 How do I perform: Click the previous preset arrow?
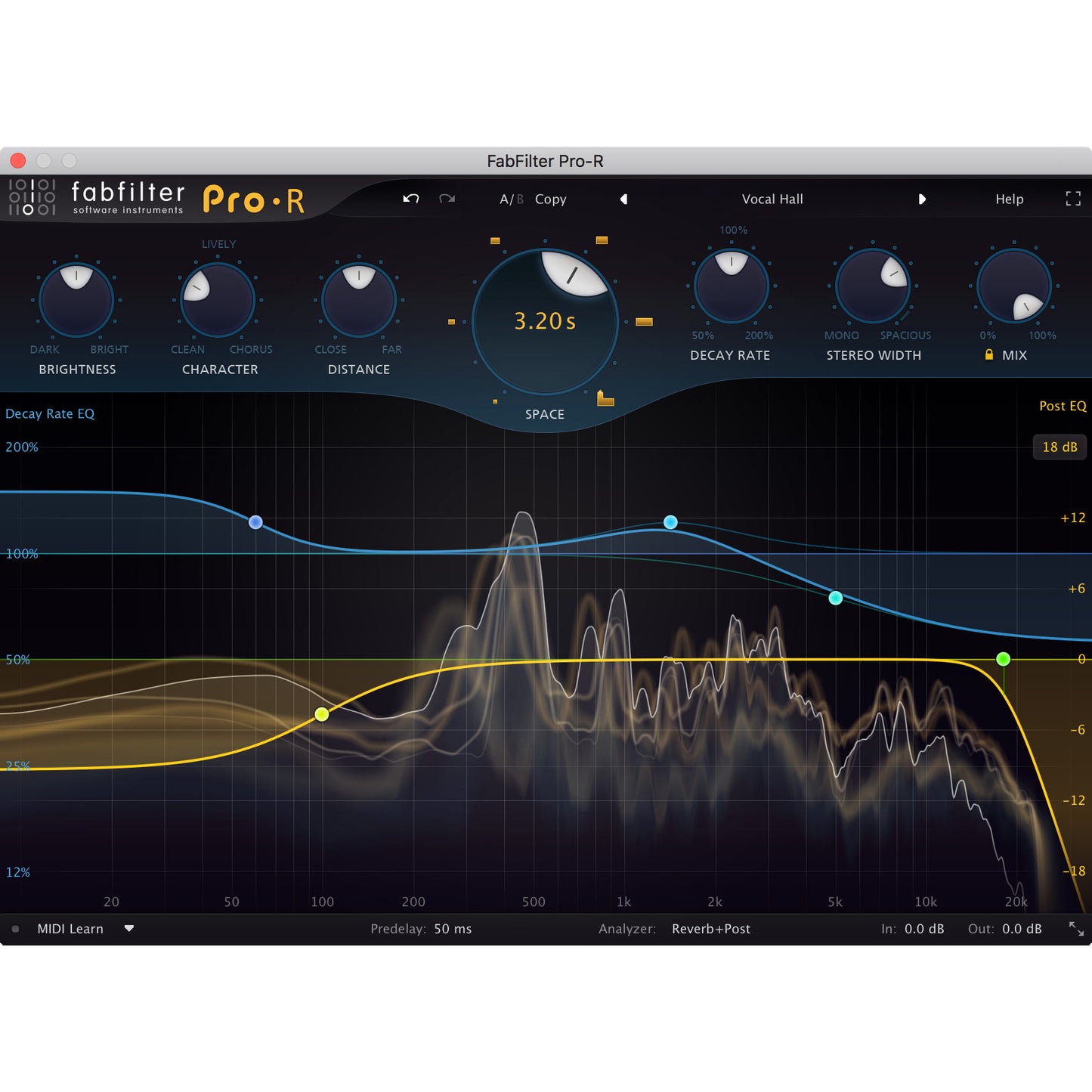coord(623,199)
